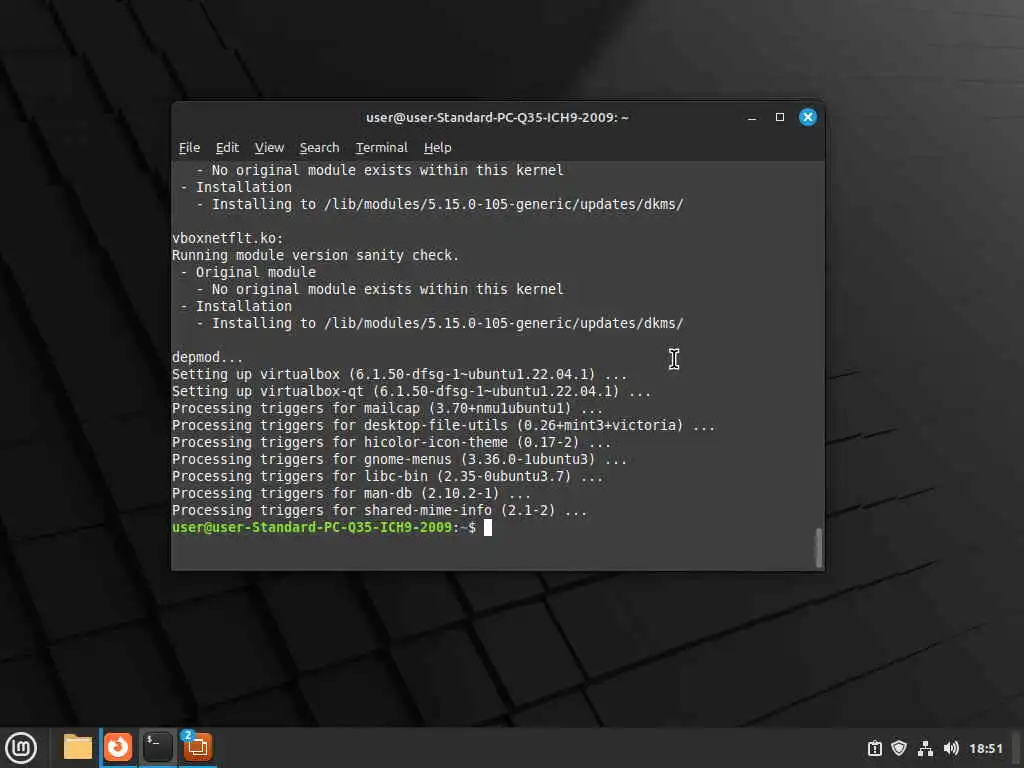Click the Terminal taskbar icon
The image size is (1024, 768).
click(158, 747)
